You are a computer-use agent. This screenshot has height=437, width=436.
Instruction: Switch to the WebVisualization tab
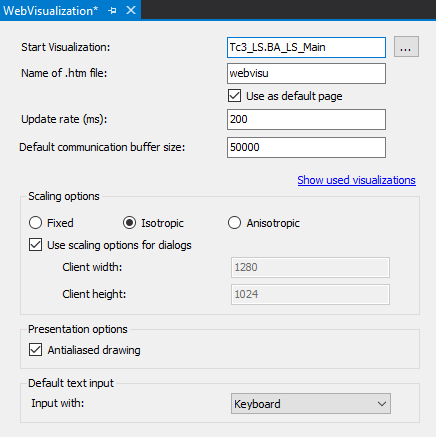51,10
